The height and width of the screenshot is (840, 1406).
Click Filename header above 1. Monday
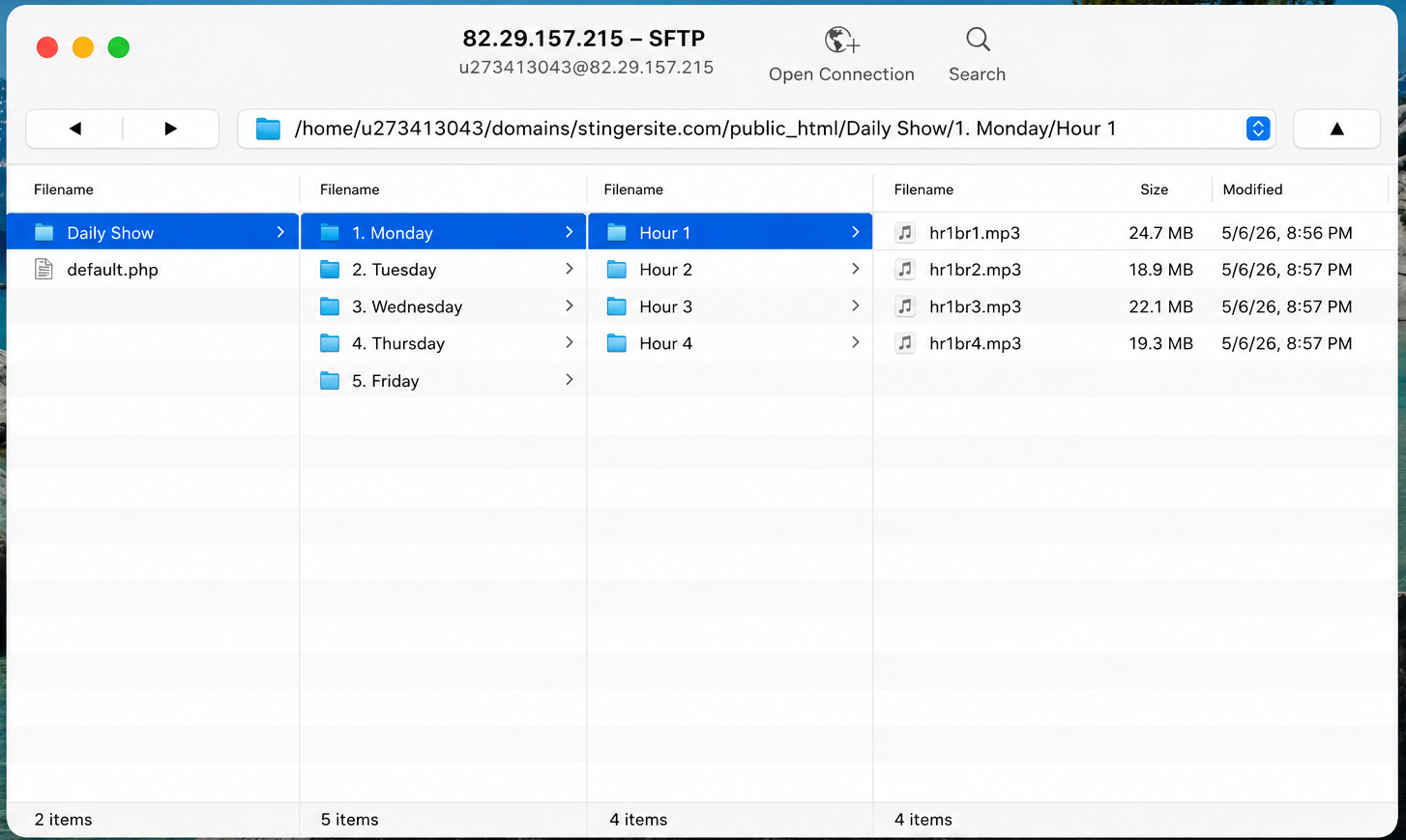350,189
